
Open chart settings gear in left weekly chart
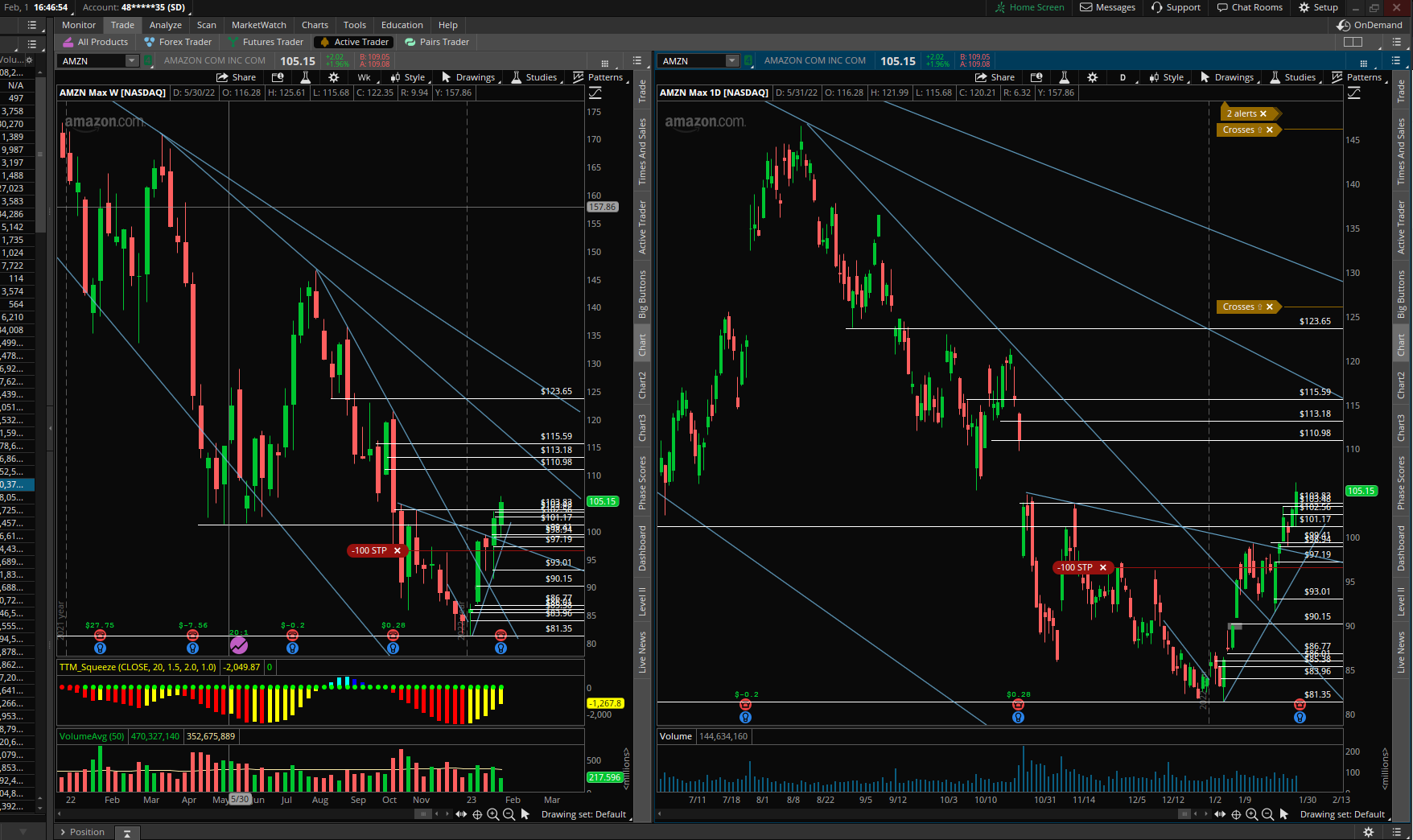pos(333,77)
